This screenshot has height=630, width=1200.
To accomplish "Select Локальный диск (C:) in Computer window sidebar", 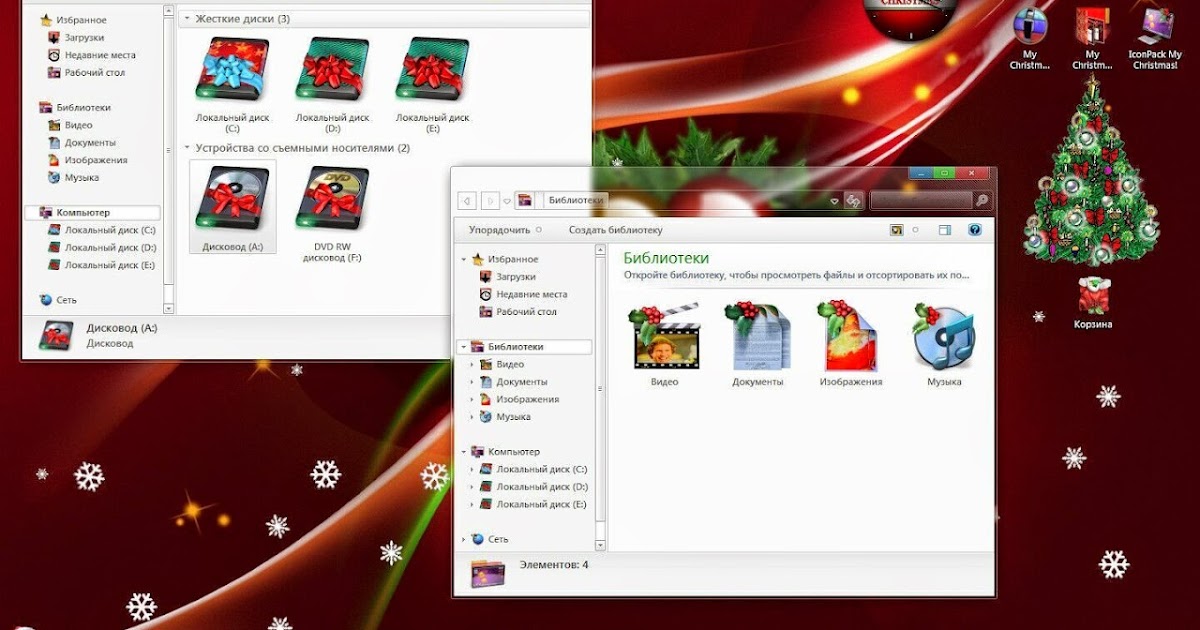I will [102, 230].
